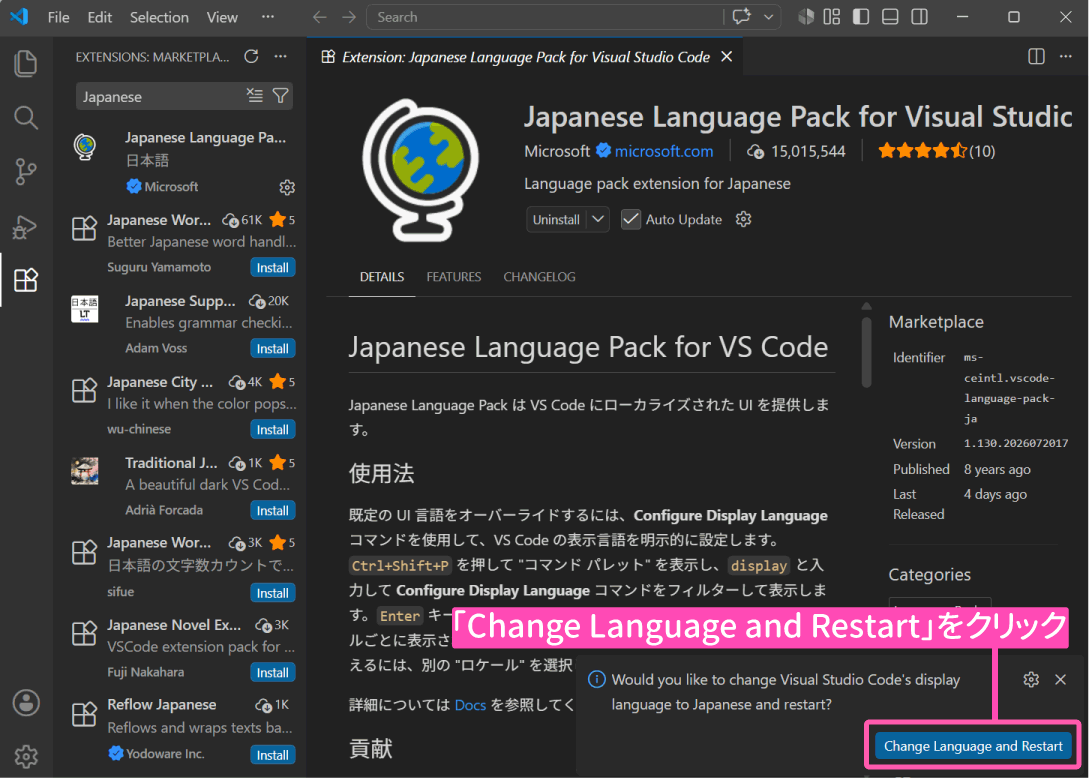Click the Microsoft publisher name in header
This screenshot has width=1089, height=778.
coord(557,151)
